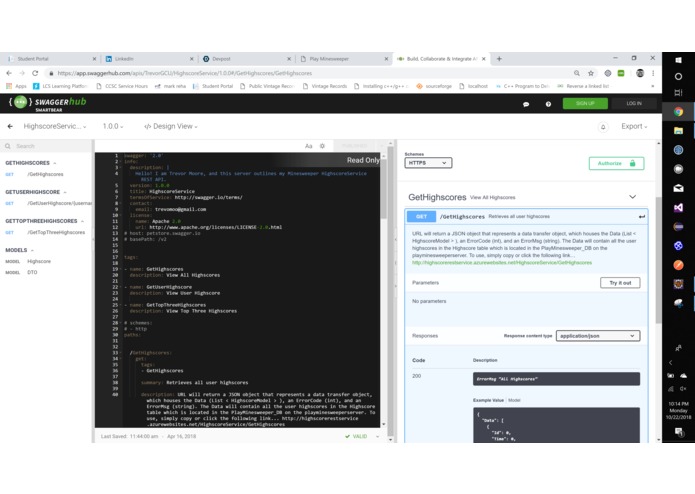
Task: Click the green SIGN UP button
Action: (585, 103)
